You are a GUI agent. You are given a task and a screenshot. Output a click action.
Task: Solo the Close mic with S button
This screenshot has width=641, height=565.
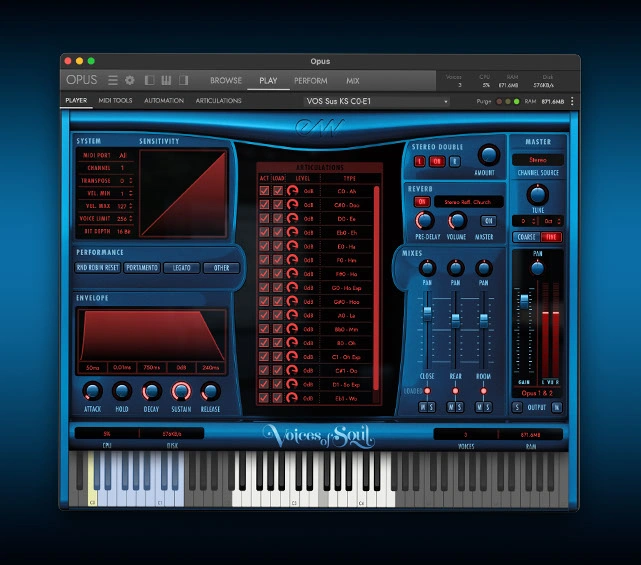(431, 407)
